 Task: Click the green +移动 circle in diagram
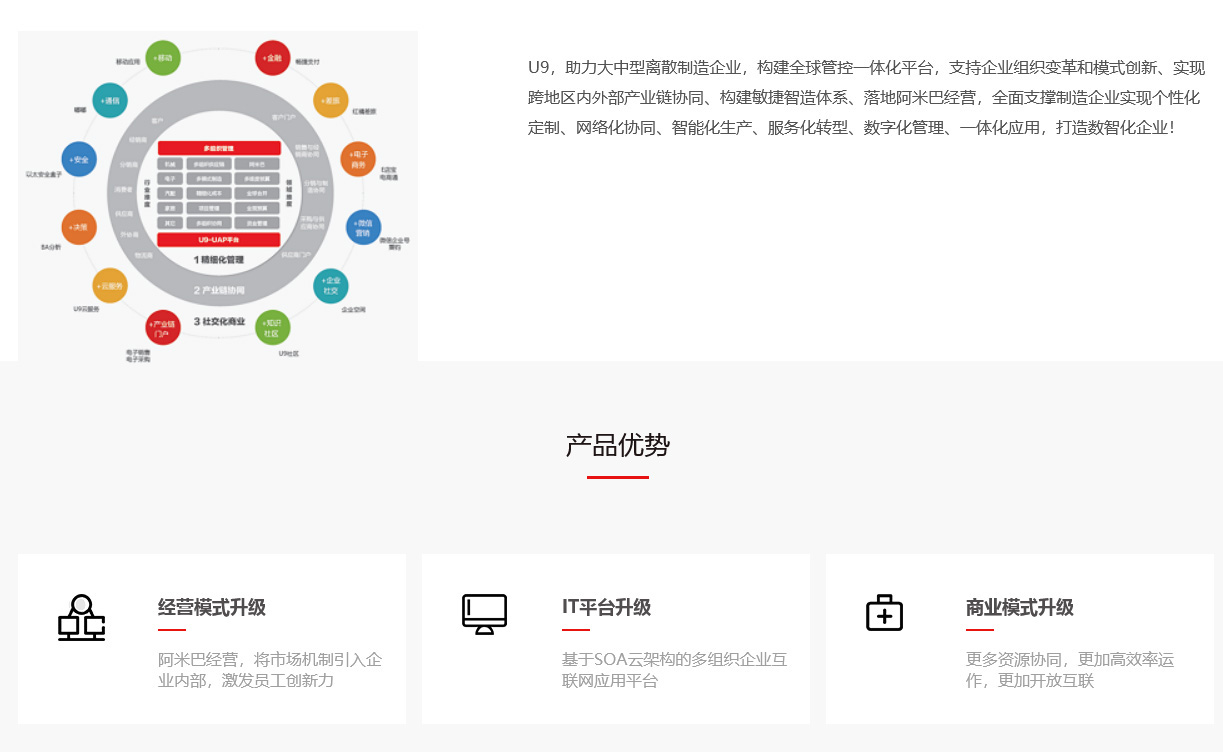coord(162,58)
